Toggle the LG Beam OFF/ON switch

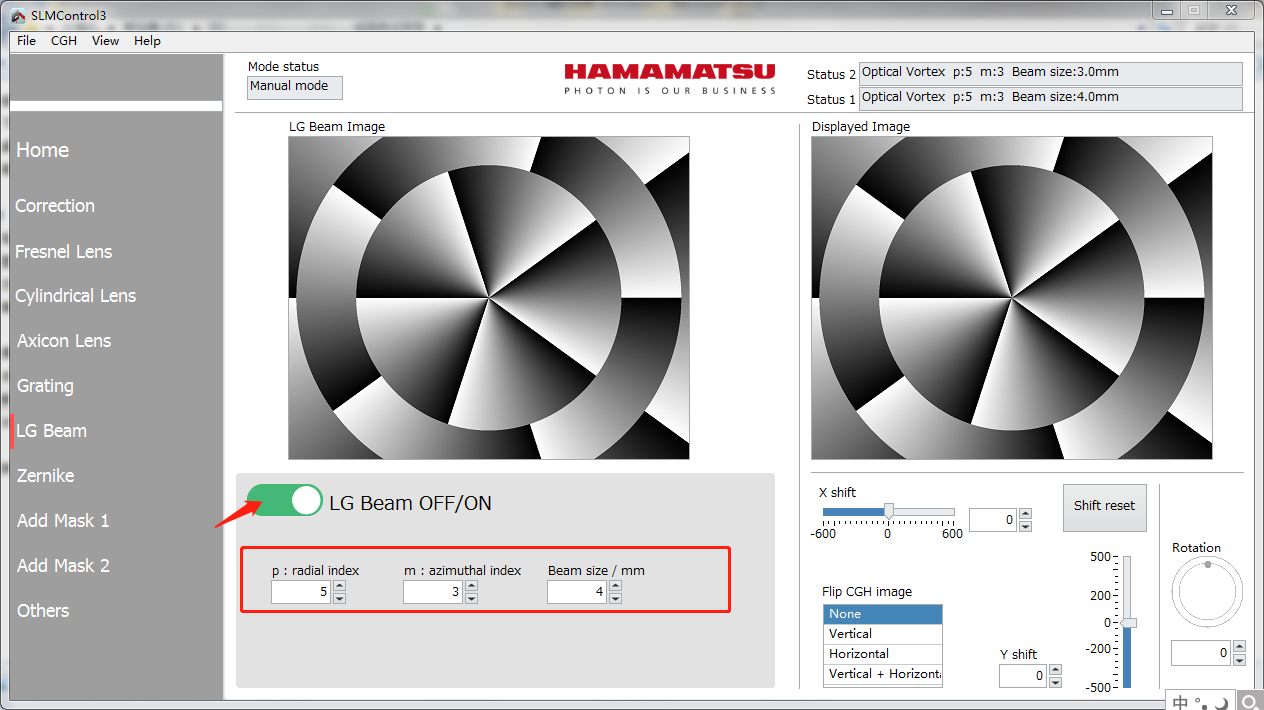(285, 500)
